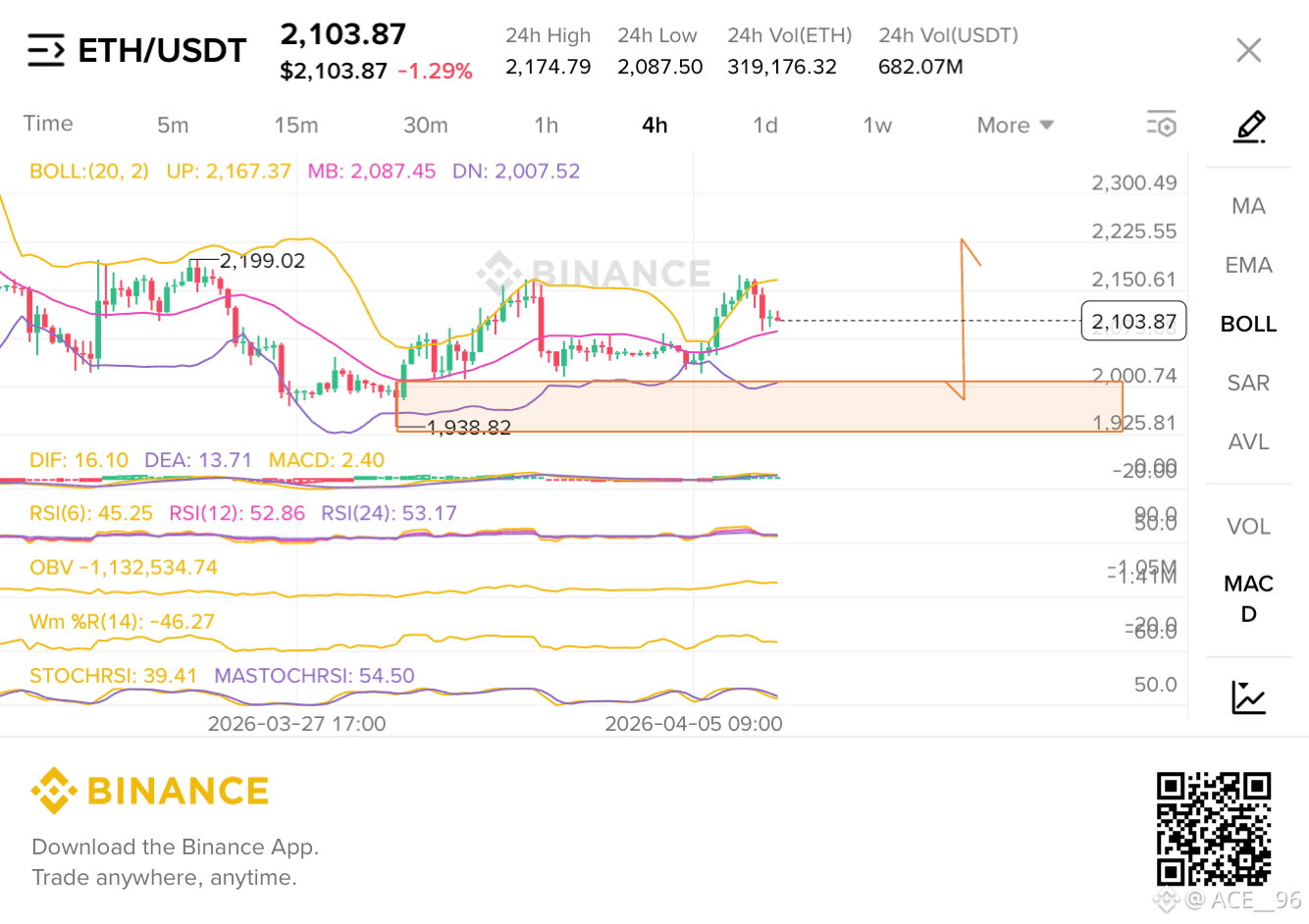
Task: Click the RSI(6): 45.25 legend
Action: click(x=91, y=513)
